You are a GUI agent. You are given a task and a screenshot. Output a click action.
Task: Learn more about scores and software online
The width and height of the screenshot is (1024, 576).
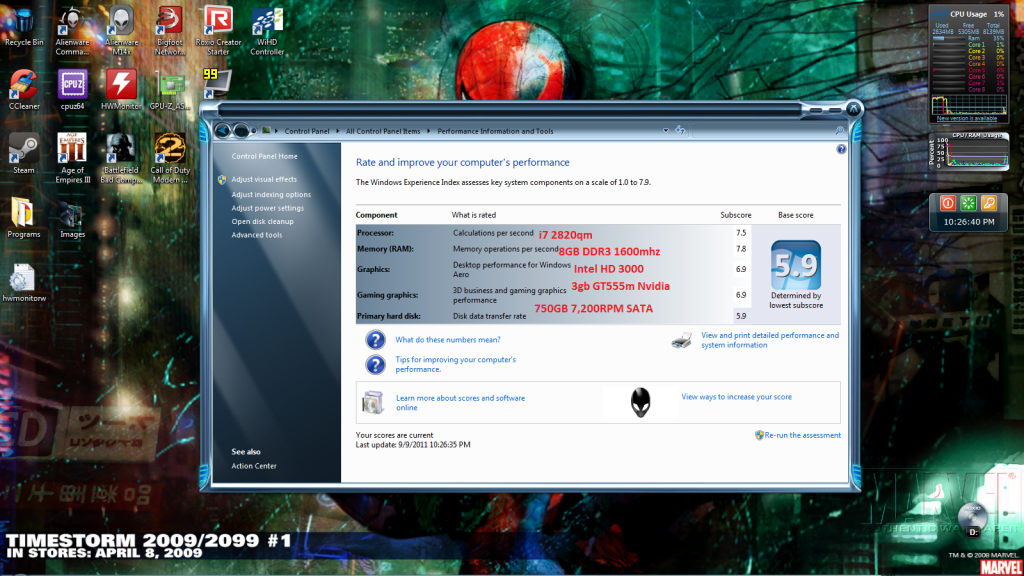(460, 402)
